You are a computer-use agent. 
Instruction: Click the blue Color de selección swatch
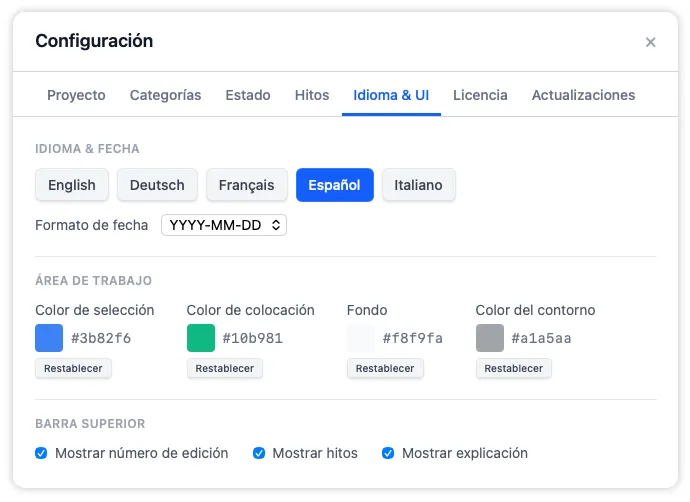pos(49,338)
